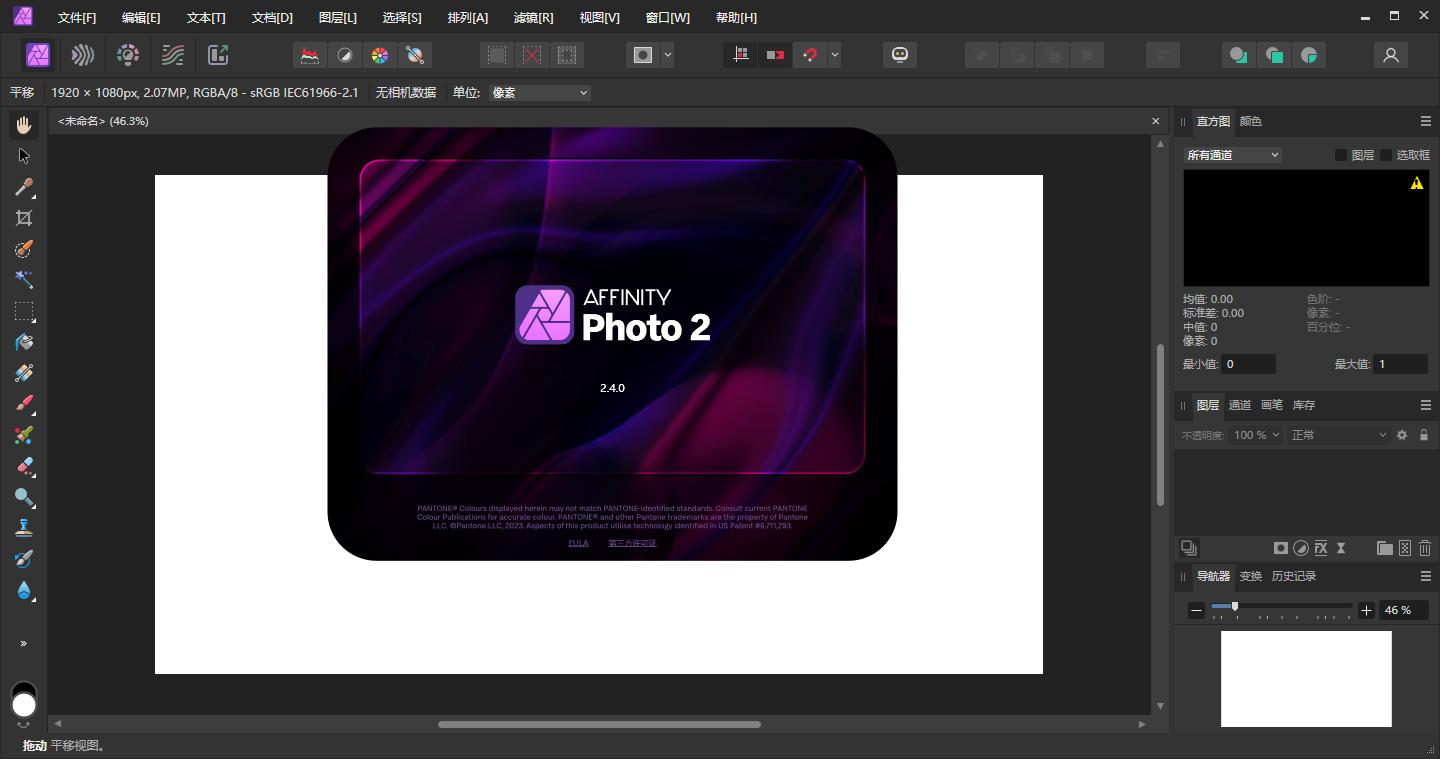Image resolution: width=1440 pixels, height=759 pixels.
Task: Zoom out with navigator minus button
Action: coord(1196,610)
